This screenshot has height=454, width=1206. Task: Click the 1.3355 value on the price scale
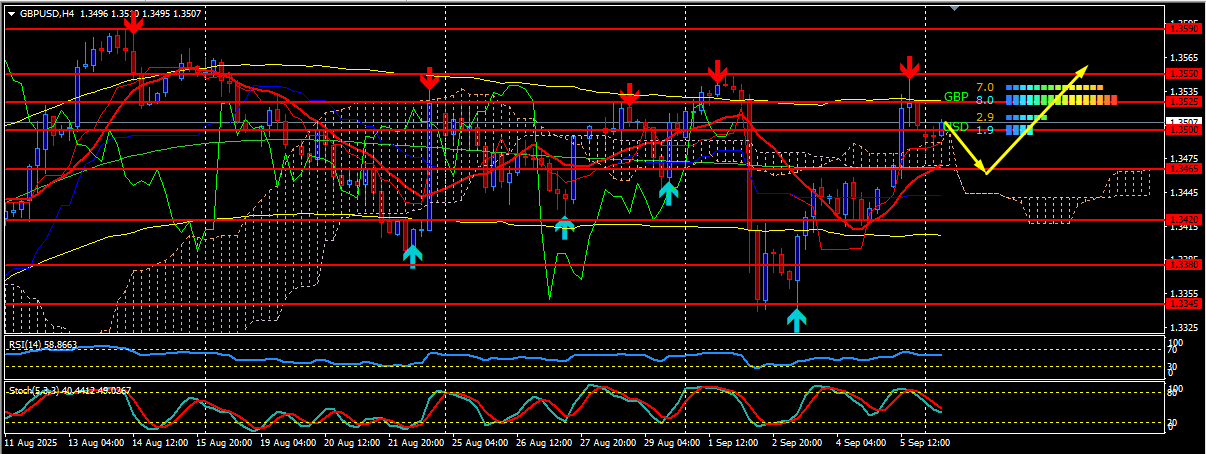pyautogui.click(x=1184, y=294)
